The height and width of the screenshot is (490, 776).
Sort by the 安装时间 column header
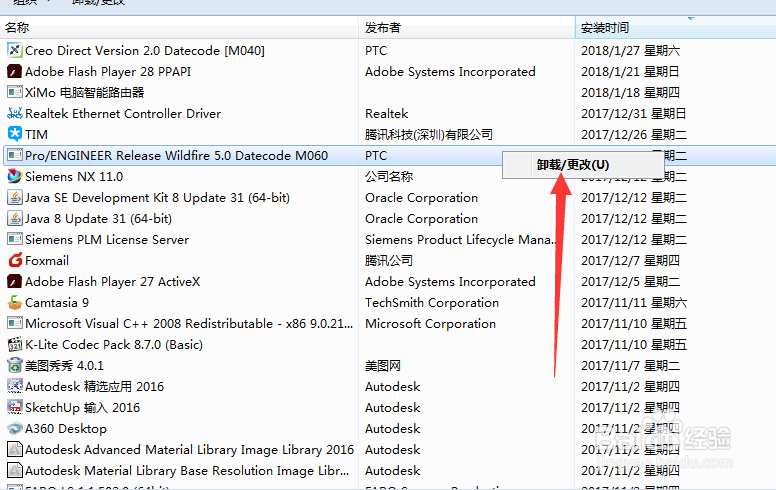(676, 28)
